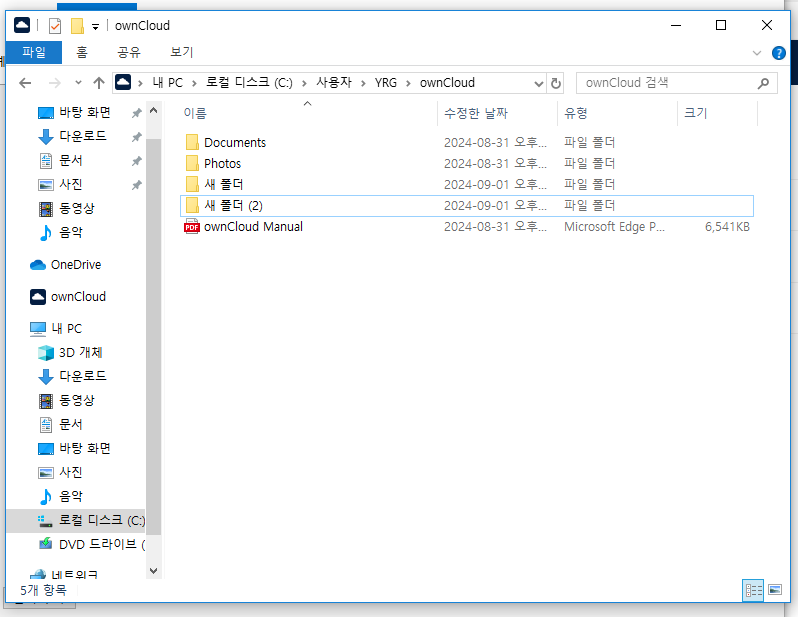Click the ownCloud icon in address bar
Image resolution: width=798 pixels, height=617 pixels.
tap(123, 82)
